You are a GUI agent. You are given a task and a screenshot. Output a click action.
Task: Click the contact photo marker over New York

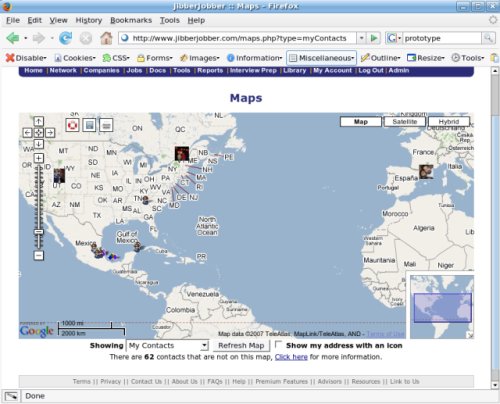(182, 153)
